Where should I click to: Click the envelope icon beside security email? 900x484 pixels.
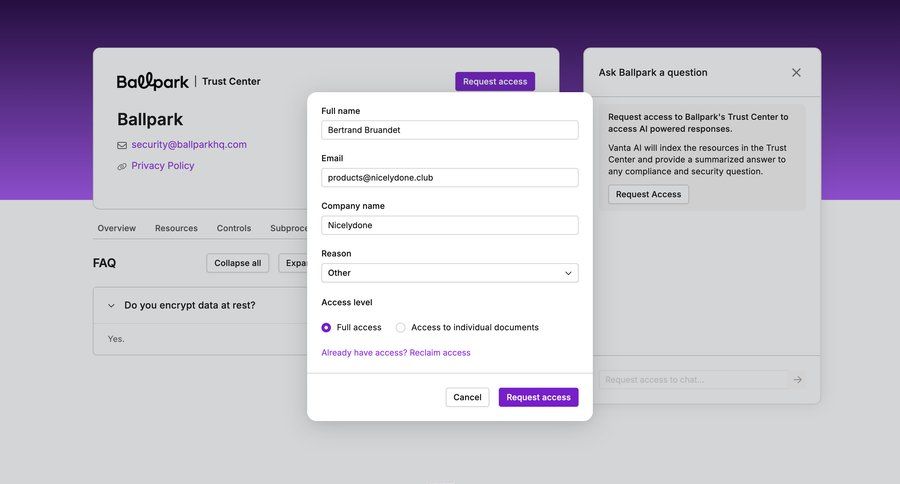click(122, 145)
